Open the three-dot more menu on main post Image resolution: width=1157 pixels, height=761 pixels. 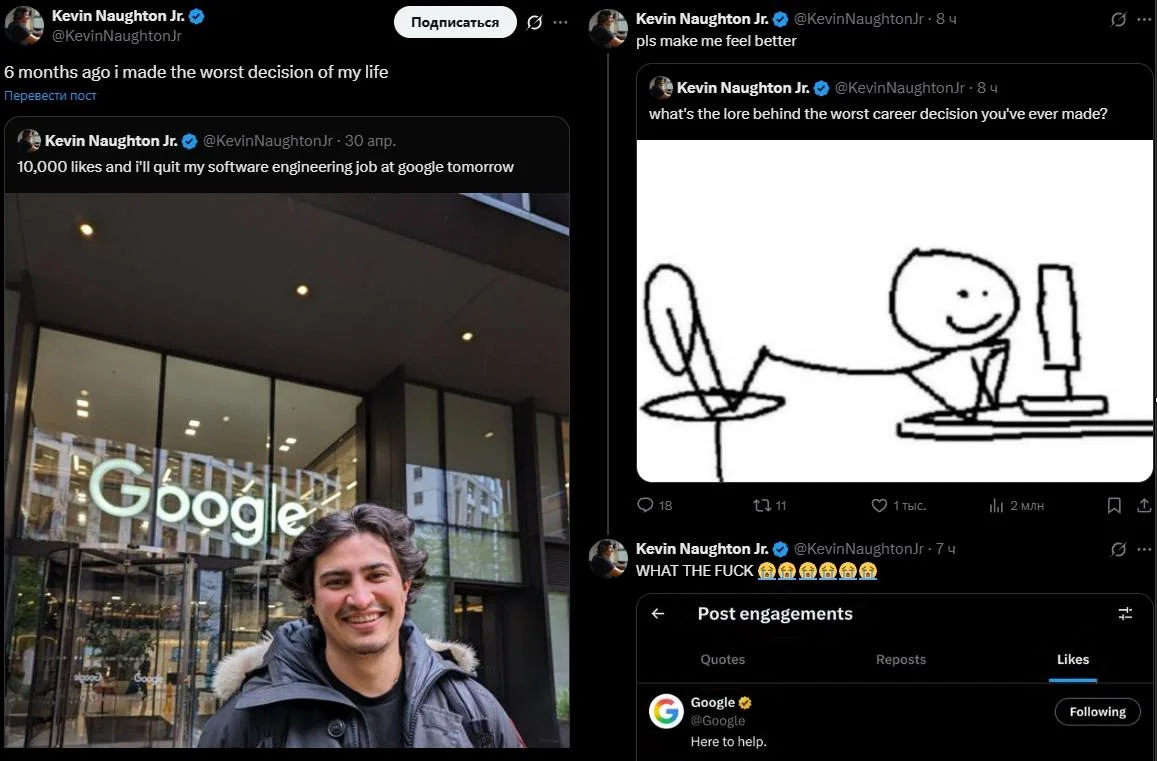[560, 22]
